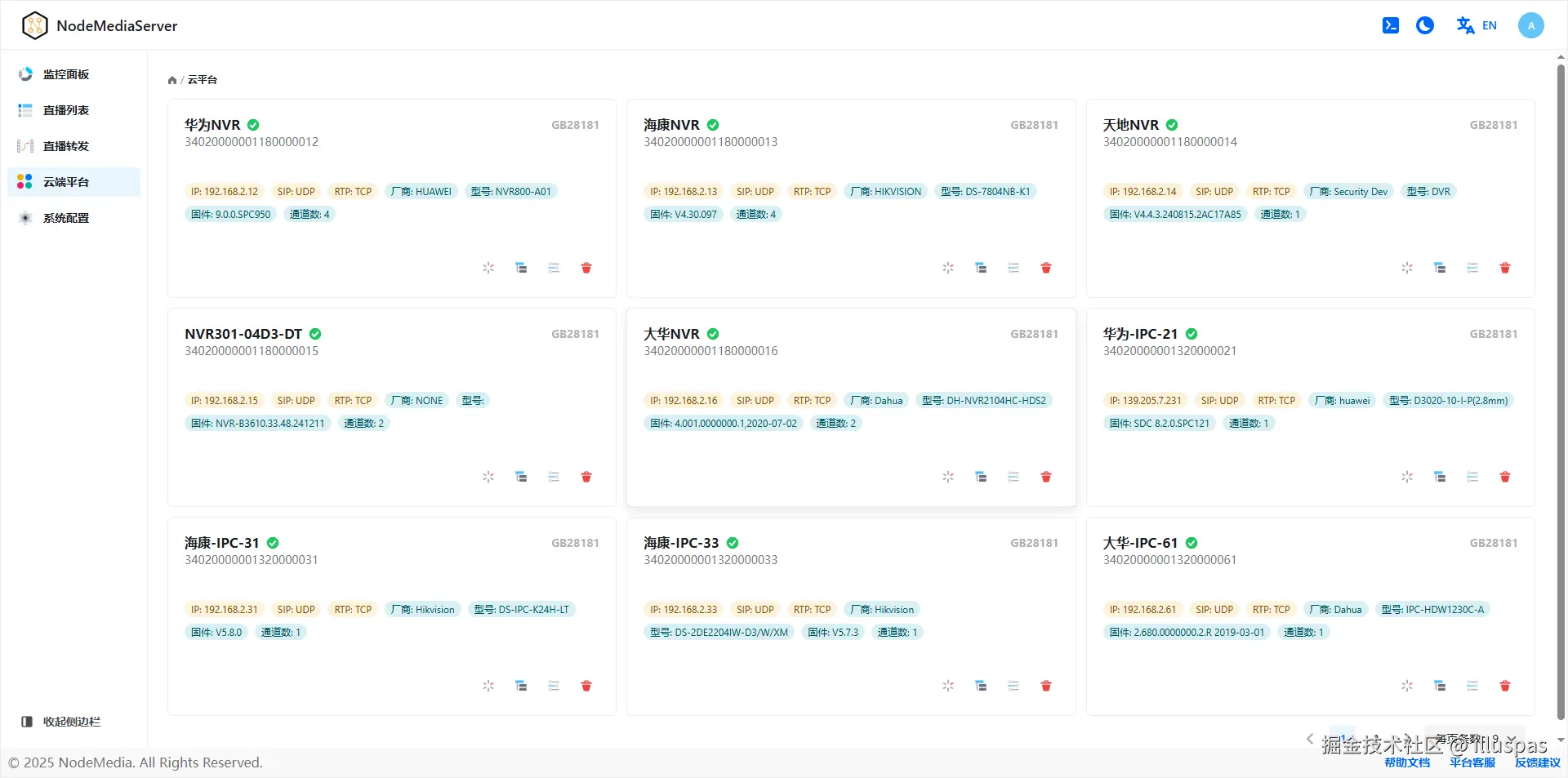Open the user avatar menu
The image size is (1568, 778).
click(1530, 25)
